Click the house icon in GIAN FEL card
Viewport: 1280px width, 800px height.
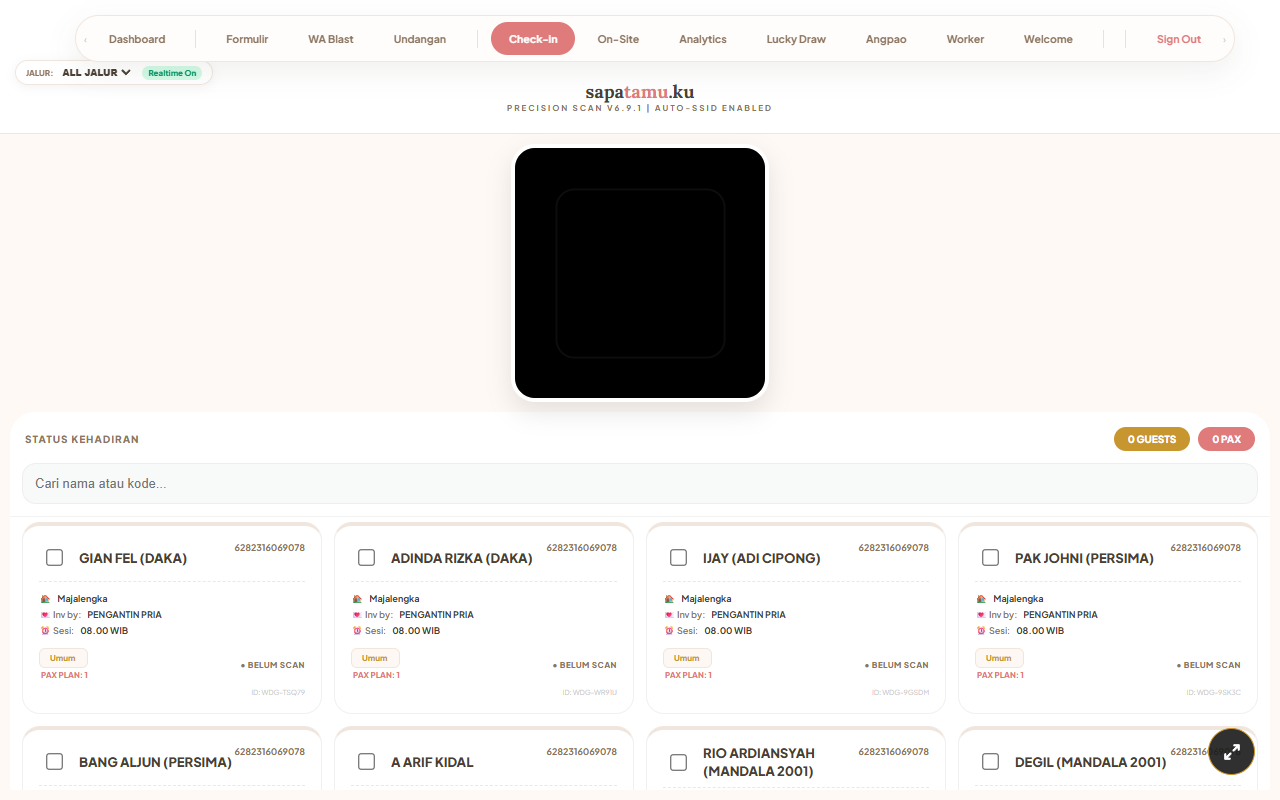coord(45,599)
